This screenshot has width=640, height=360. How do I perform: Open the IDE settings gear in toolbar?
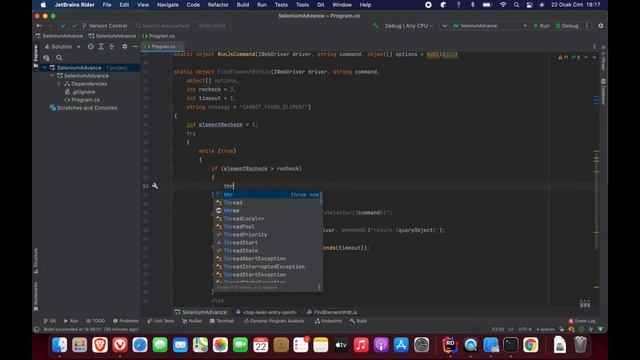[x=600, y=26]
